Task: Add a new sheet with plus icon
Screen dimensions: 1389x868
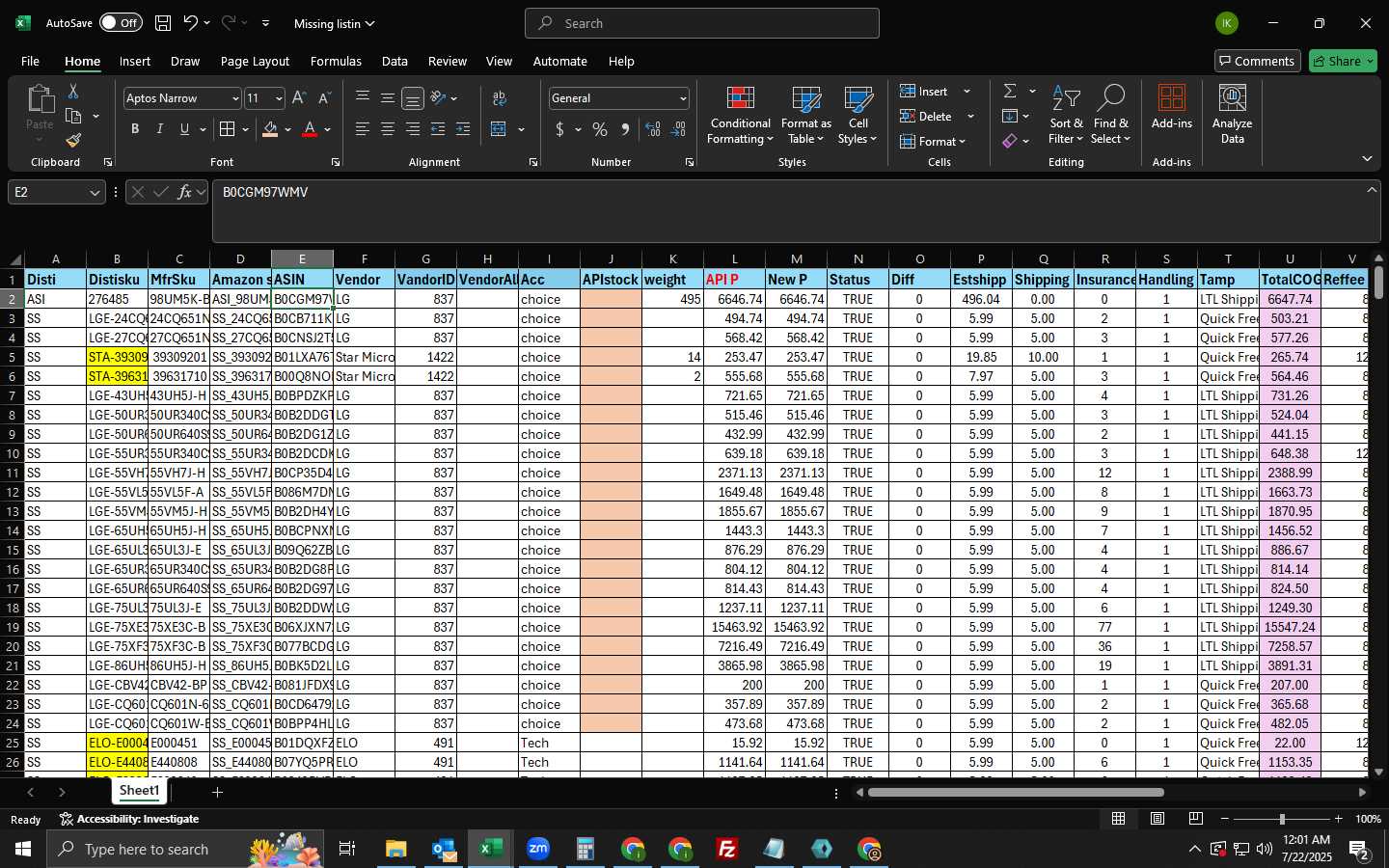Action: pyautogui.click(x=218, y=792)
